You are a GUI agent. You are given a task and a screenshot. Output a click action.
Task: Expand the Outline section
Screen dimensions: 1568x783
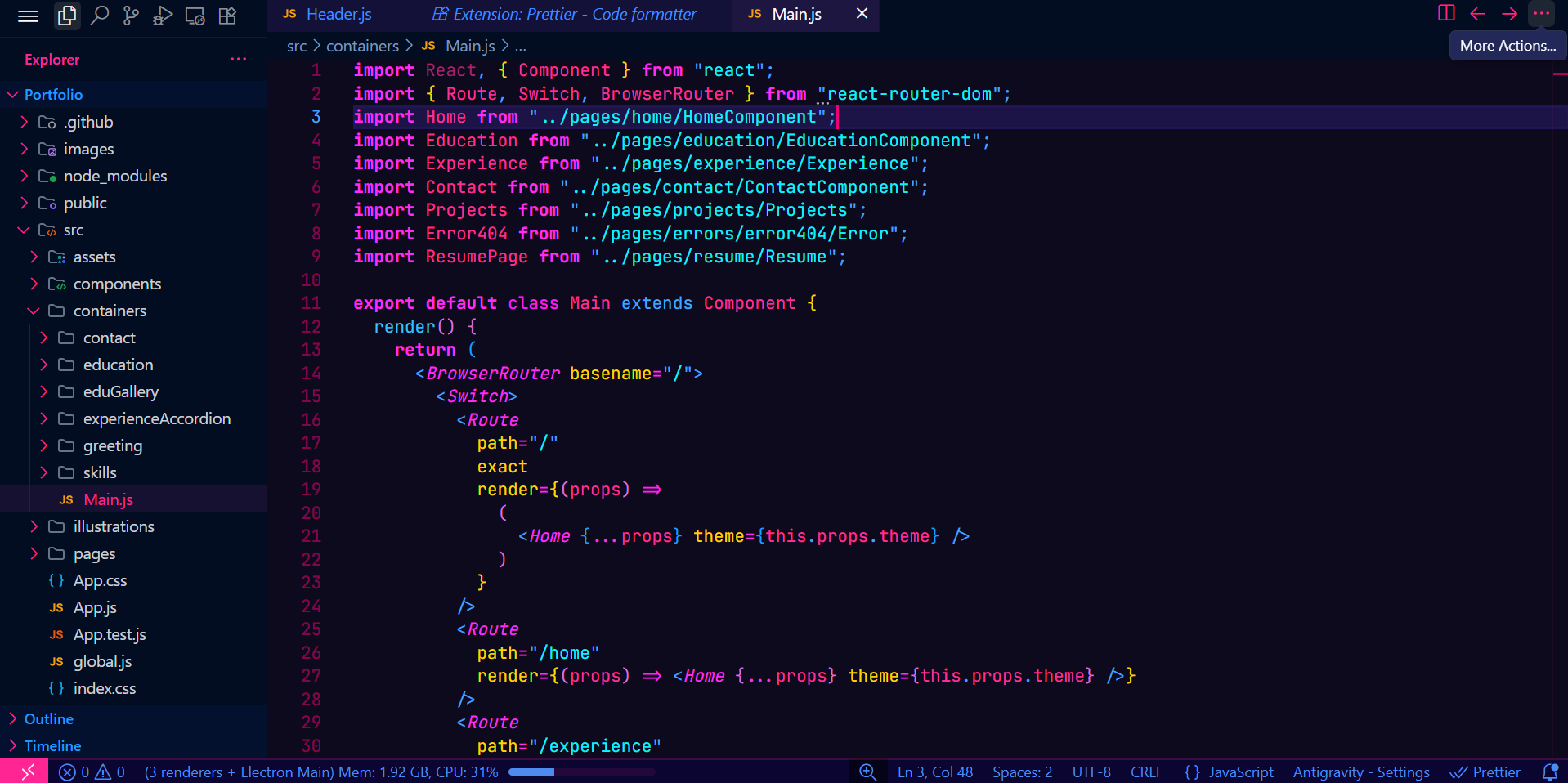[x=133, y=718]
